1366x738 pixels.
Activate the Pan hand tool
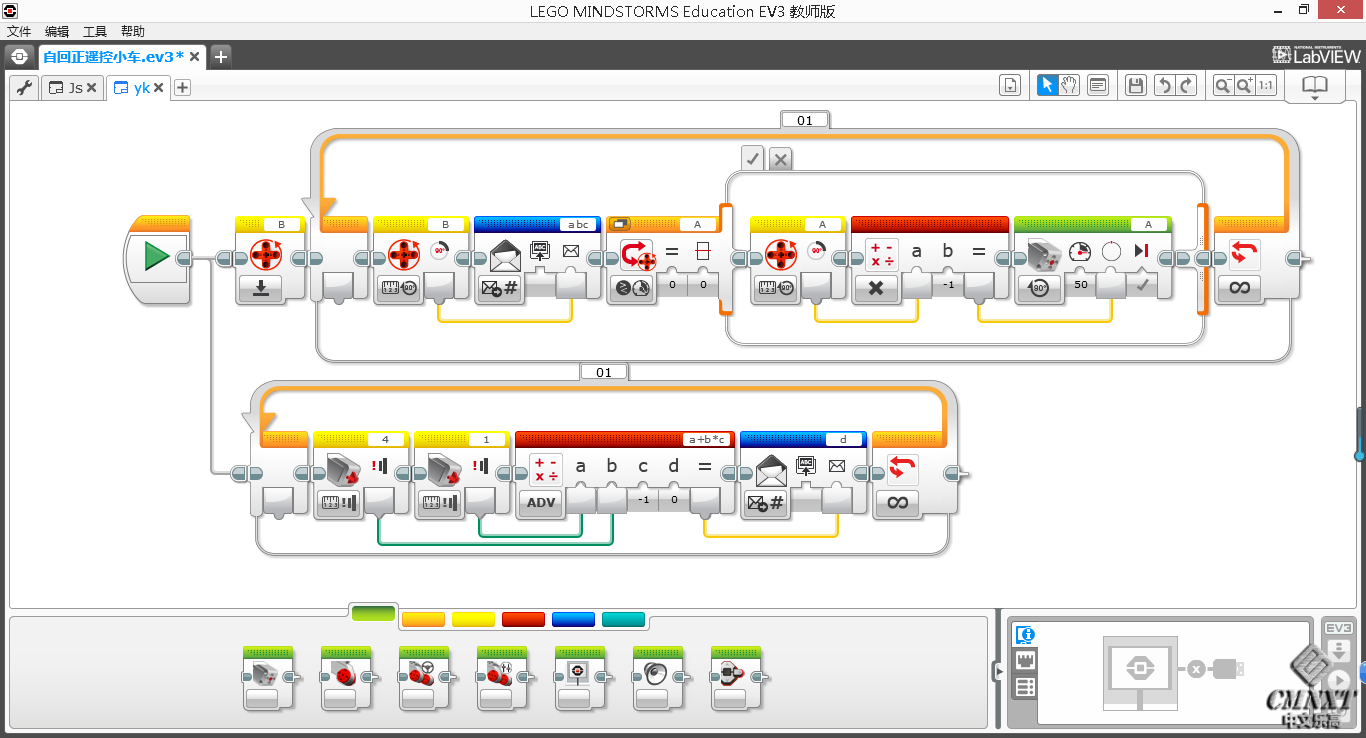tap(1069, 86)
